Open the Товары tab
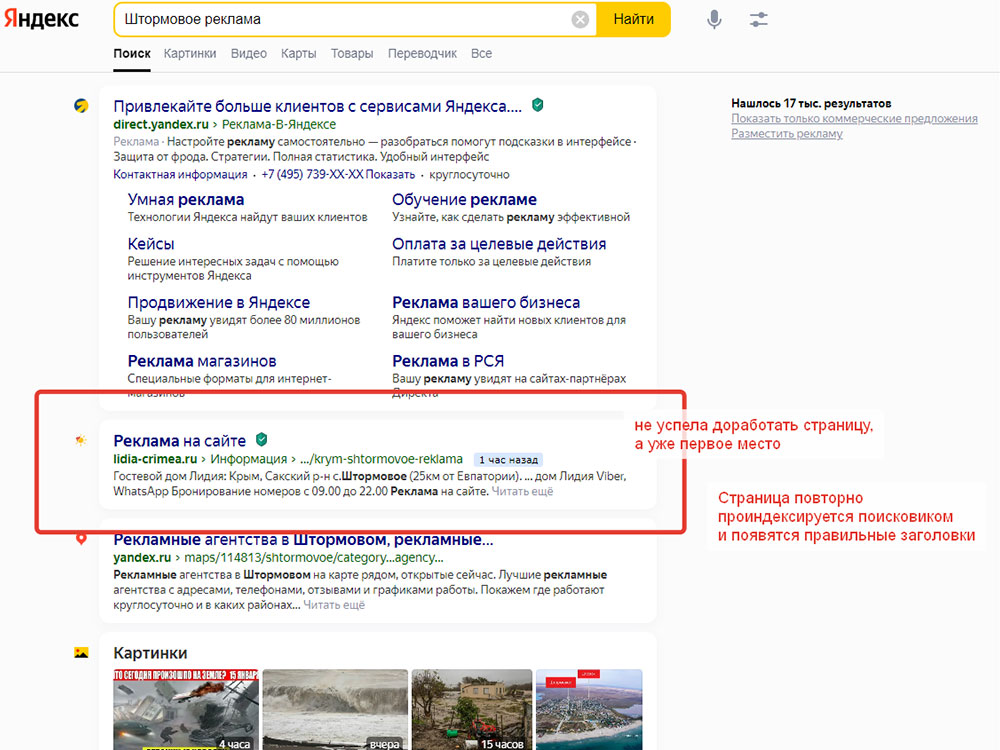 352,54
